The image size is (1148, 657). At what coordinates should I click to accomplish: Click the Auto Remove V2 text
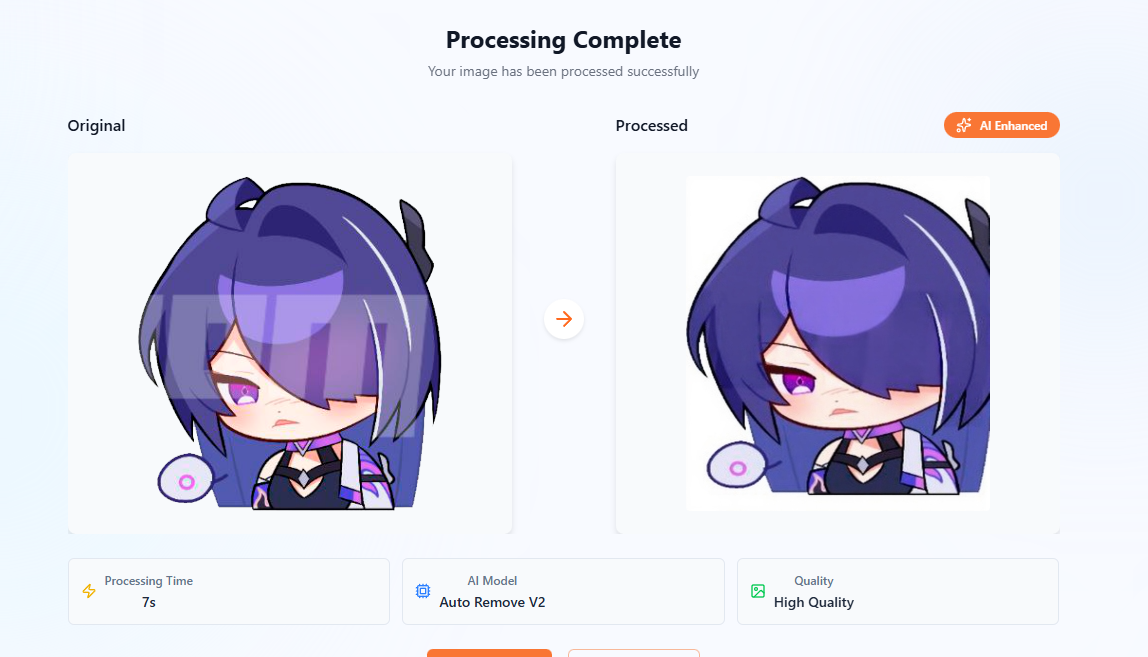[x=492, y=602]
